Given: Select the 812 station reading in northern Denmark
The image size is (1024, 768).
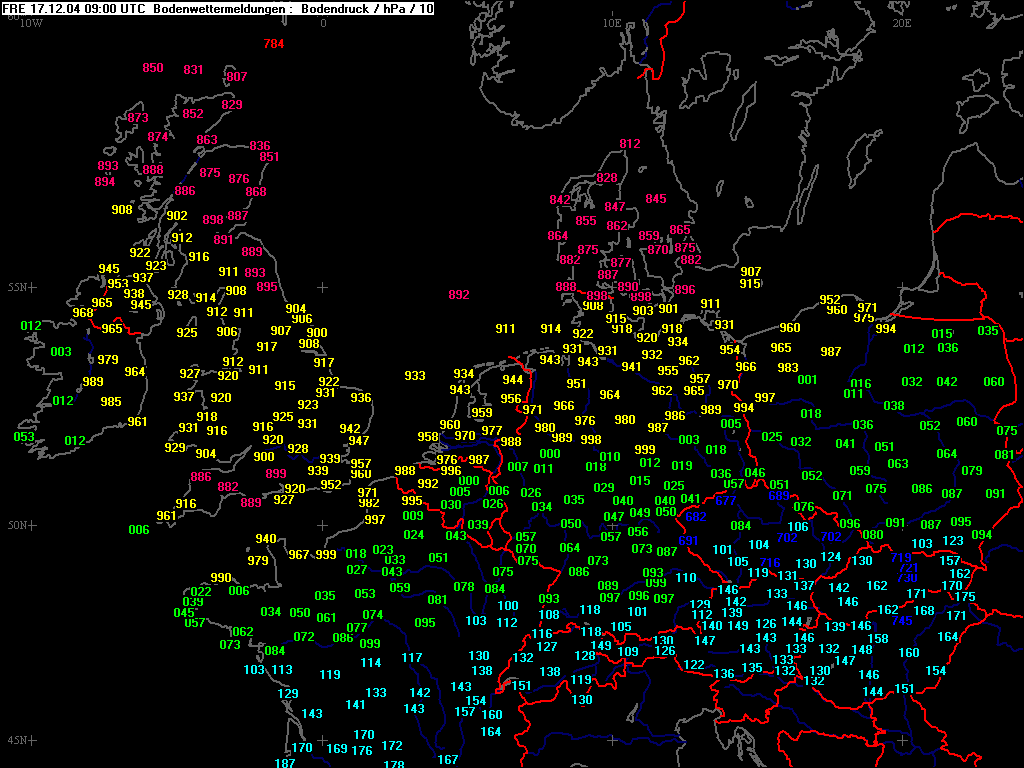Looking at the screenshot, I should click(x=630, y=144).
